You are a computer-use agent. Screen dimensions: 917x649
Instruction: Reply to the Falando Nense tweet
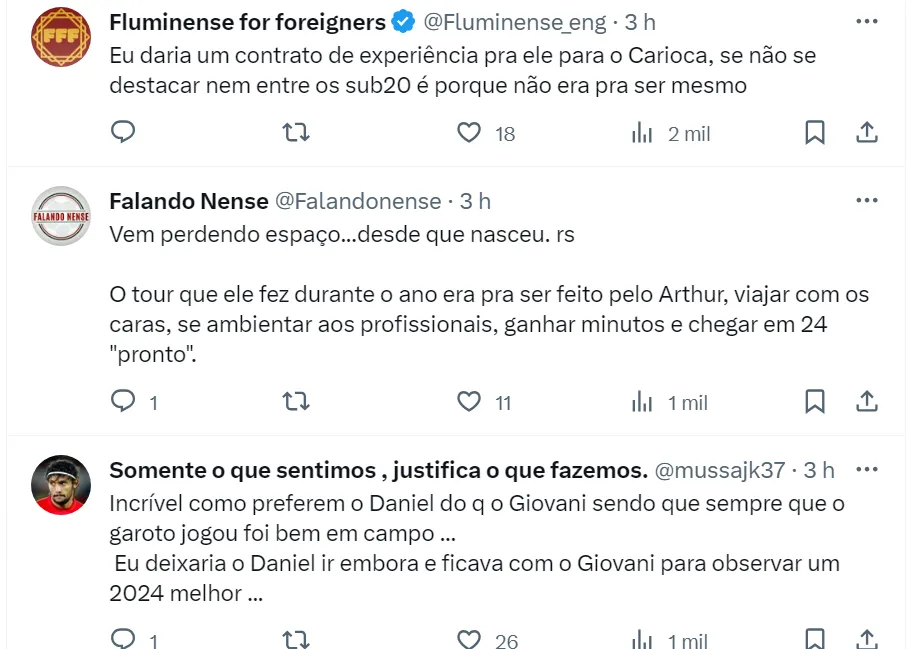(x=123, y=401)
